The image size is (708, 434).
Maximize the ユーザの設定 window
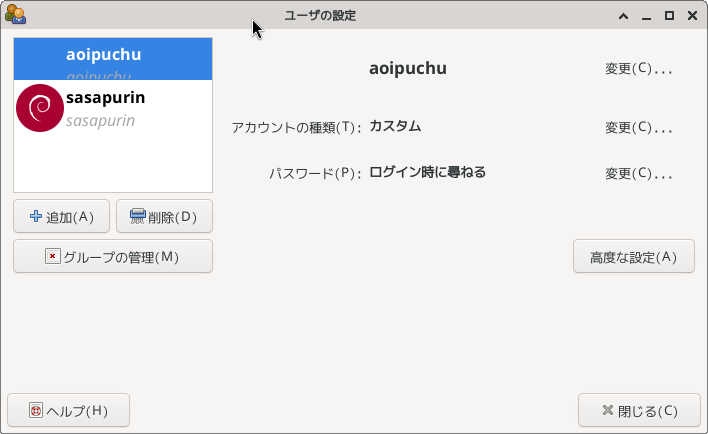[669, 16]
